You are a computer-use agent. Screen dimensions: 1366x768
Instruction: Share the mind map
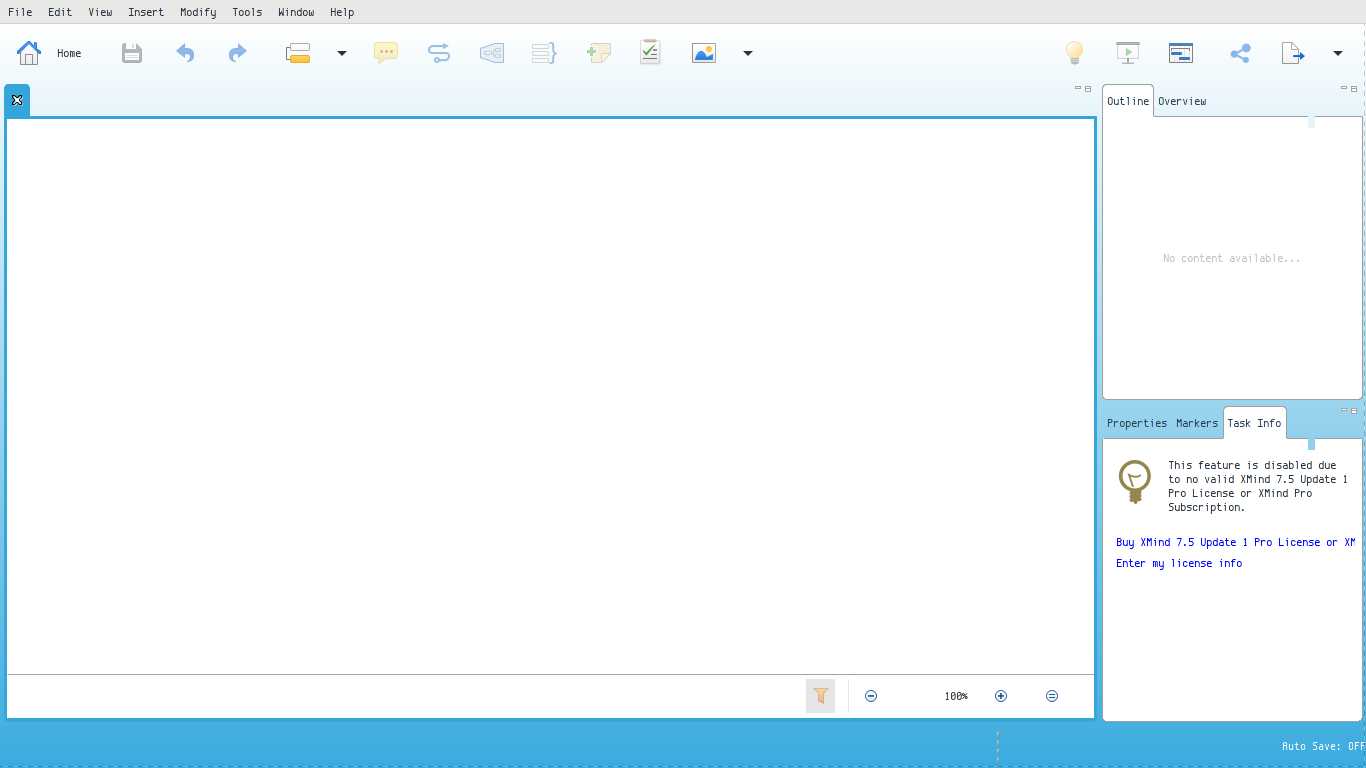1240,53
